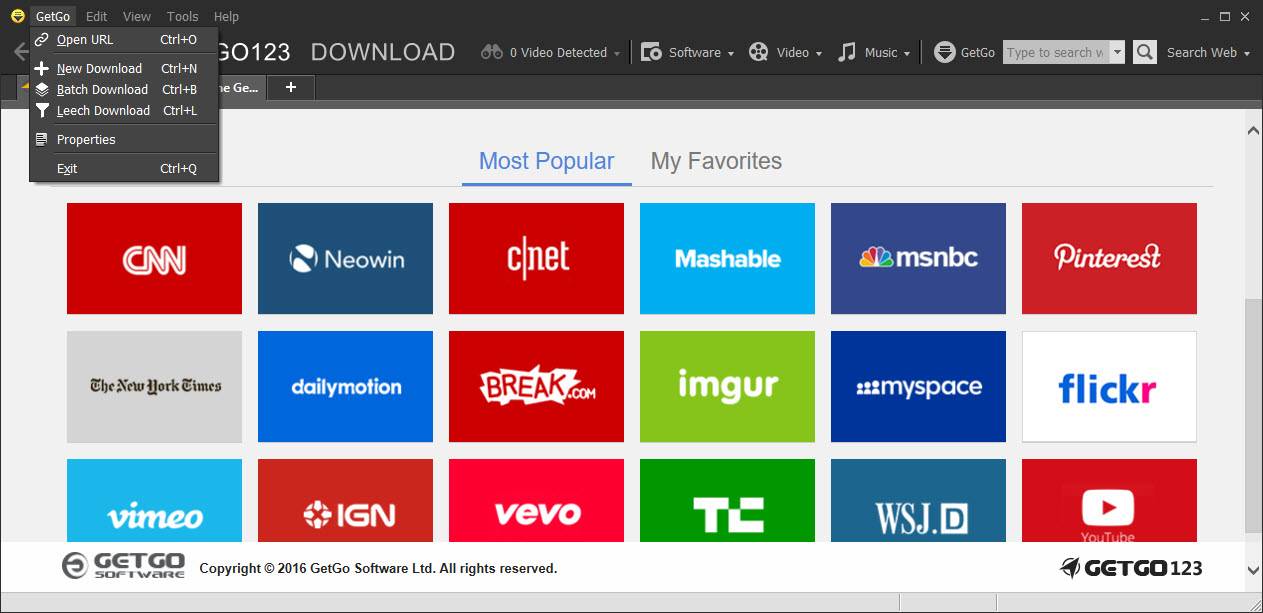Expand the search engine dropdown arrow
This screenshot has height=613, width=1263.
[1117, 53]
